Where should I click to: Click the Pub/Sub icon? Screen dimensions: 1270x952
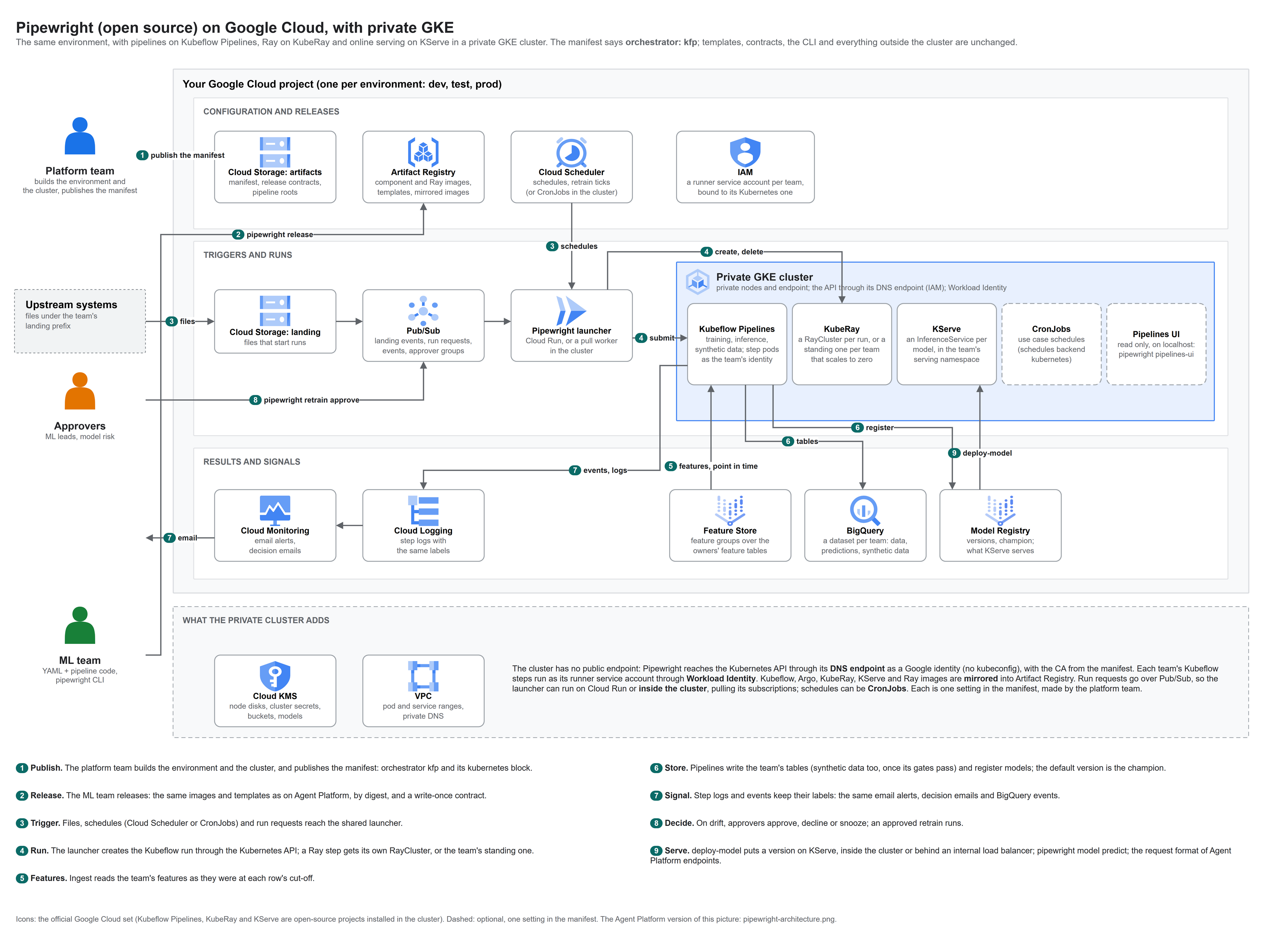[423, 311]
